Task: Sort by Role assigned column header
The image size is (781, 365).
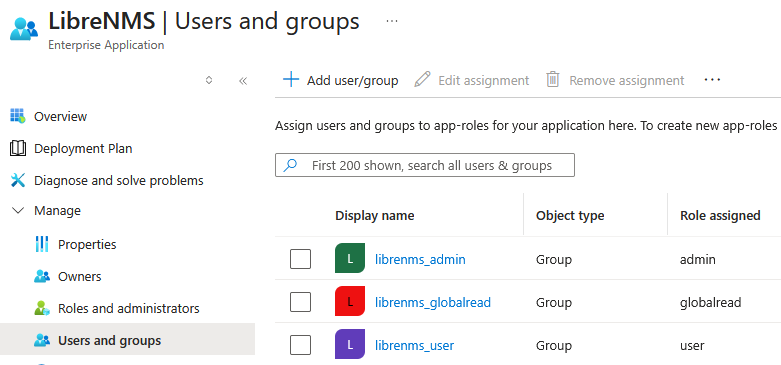Action: pos(720,216)
